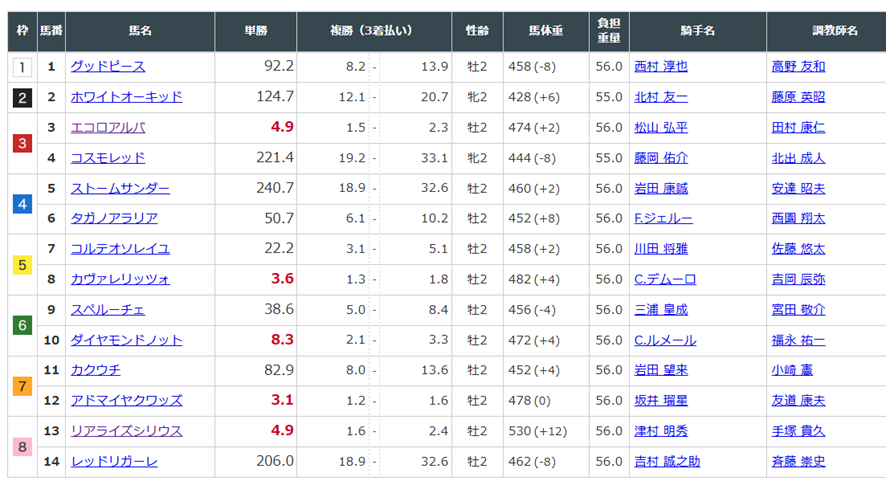The height and width of the screenshot is (481, 886).
Task: Open jockey link F.ジェルー
Action: [663, 218]
